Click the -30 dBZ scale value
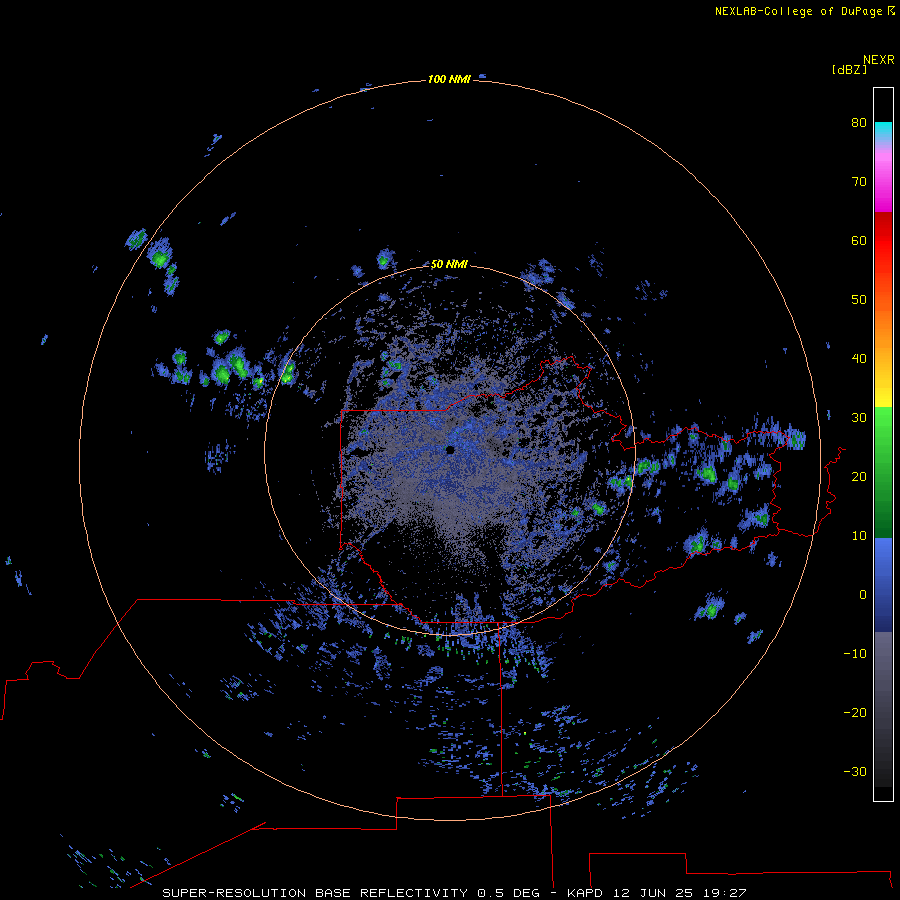900x900 pixels. coord(855,771)
